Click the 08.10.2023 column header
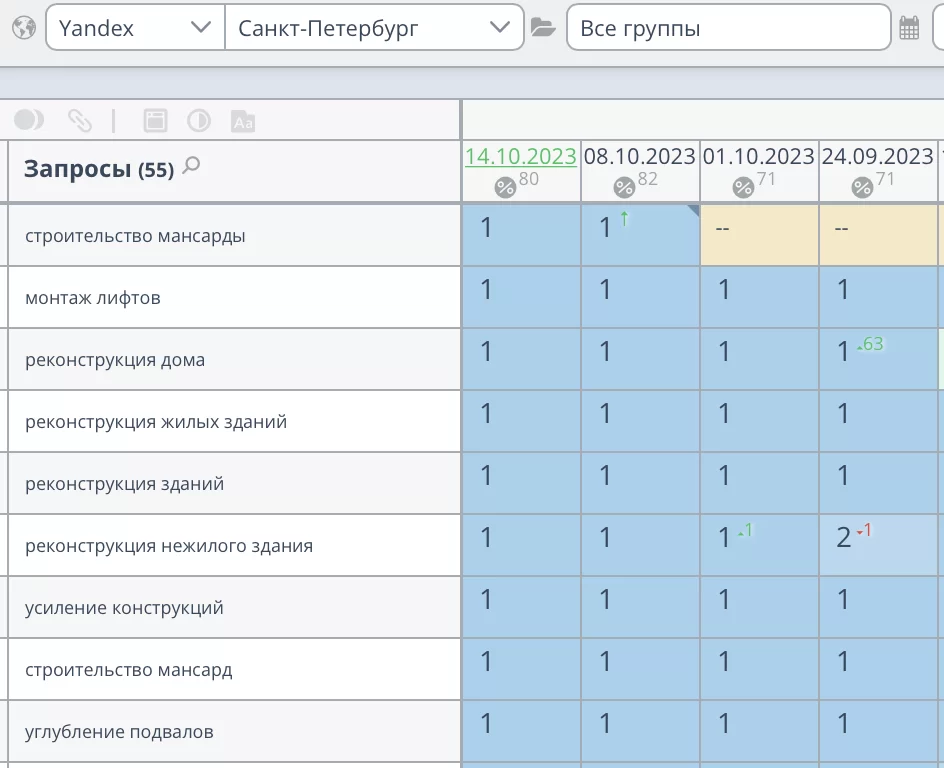 639,157
